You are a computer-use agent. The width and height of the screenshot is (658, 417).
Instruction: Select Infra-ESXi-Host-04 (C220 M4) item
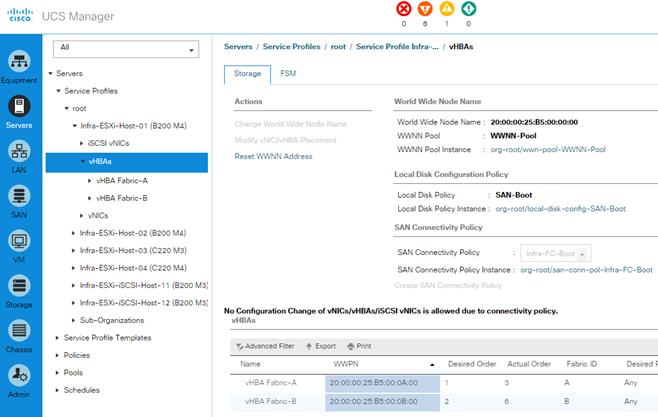[x=133, y=268]
